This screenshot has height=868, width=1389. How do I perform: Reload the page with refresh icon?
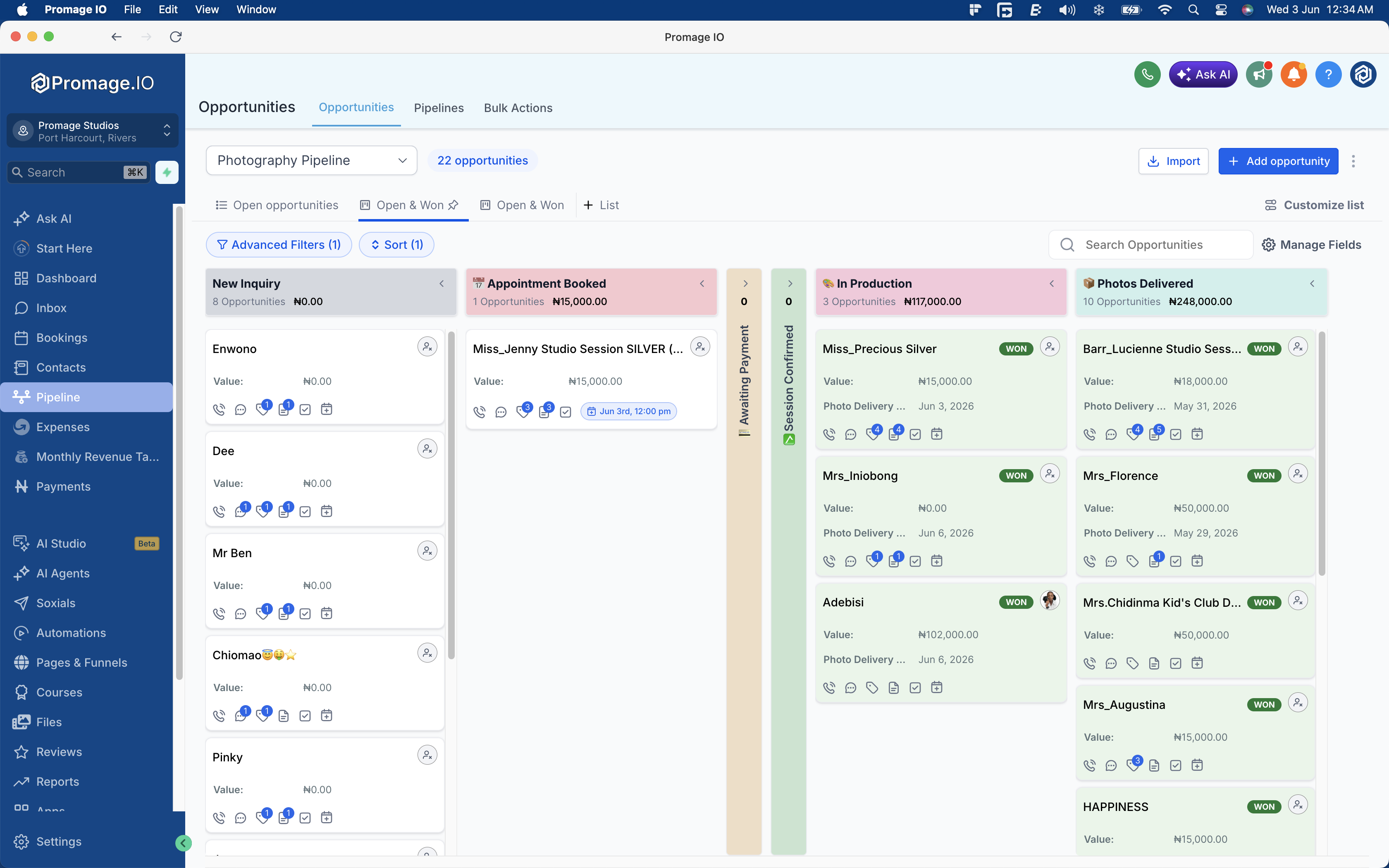[176, 37]
